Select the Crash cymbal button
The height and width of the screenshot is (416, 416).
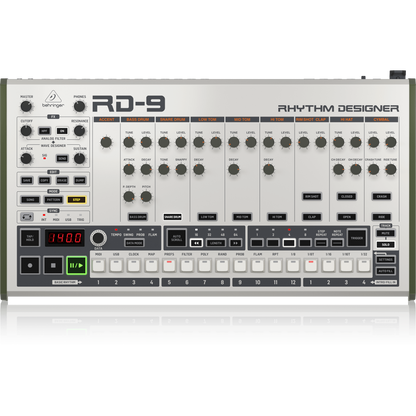pos(382,196)
